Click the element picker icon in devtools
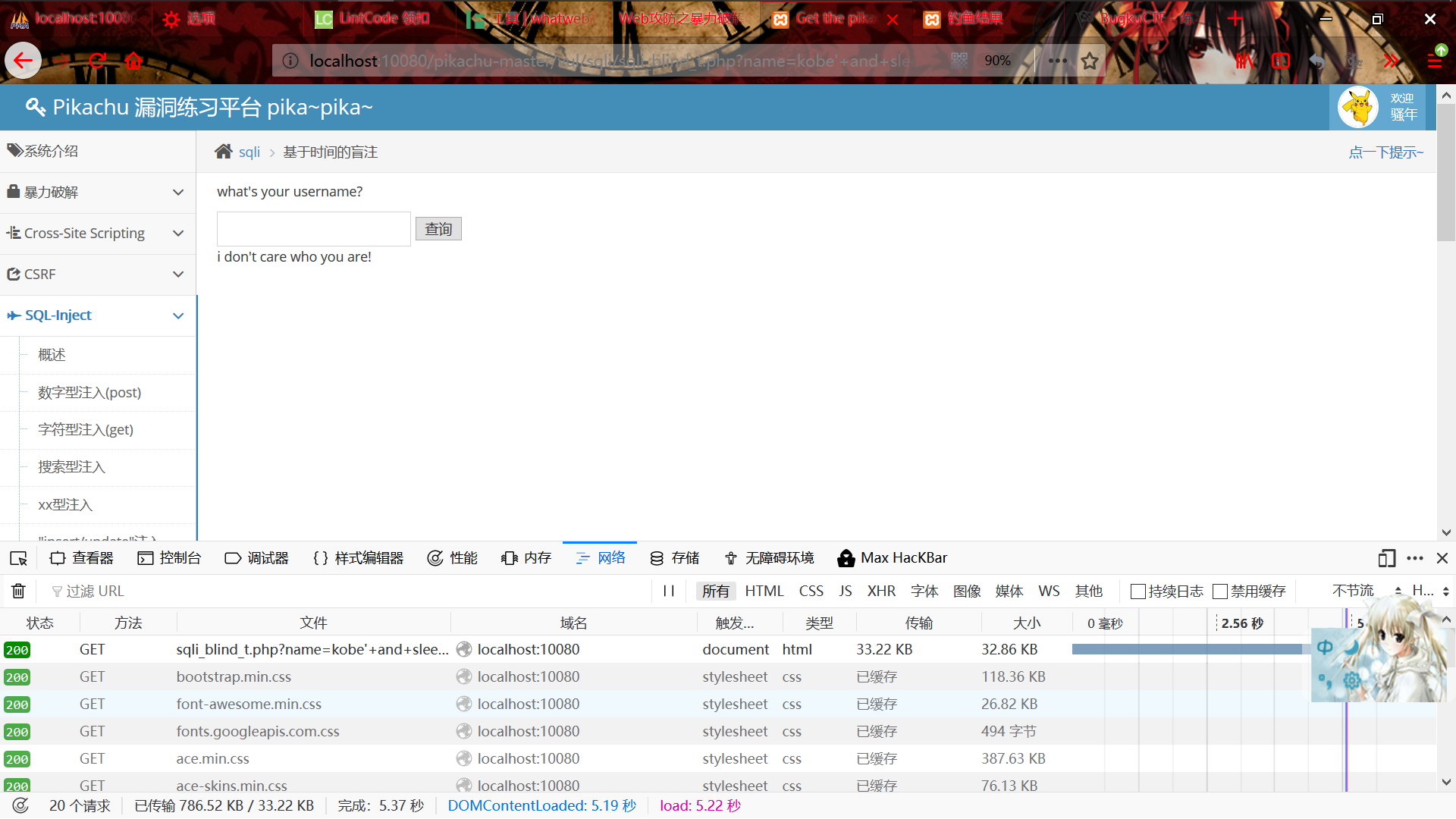This screenshot has height=819, width=1456. click(x=19, y=558)
